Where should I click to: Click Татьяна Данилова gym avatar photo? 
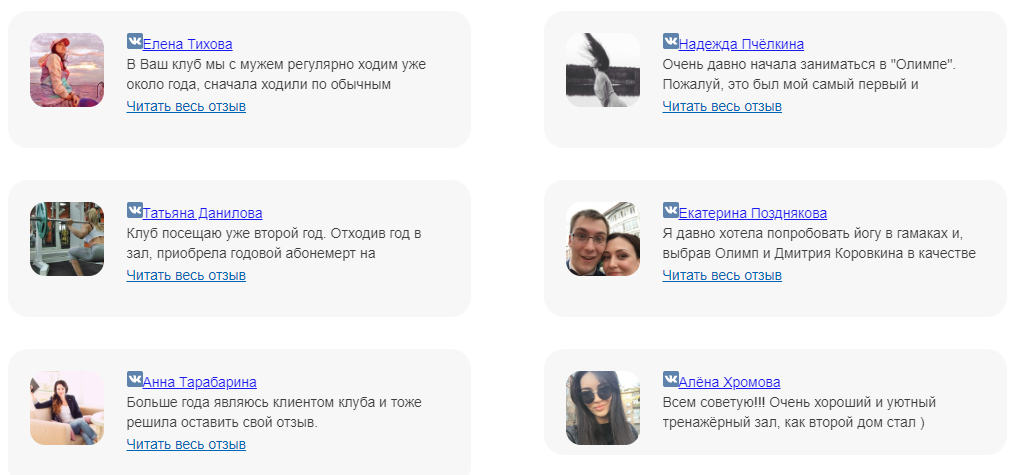(67, 239)
